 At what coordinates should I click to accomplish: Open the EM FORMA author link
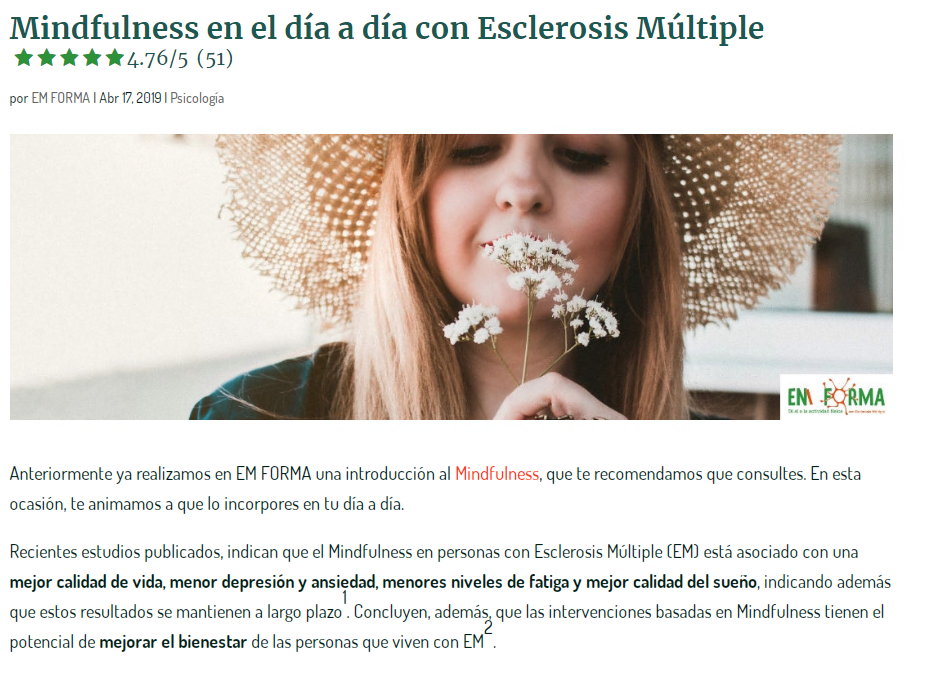pyautogui.click(x=60, y=98)
